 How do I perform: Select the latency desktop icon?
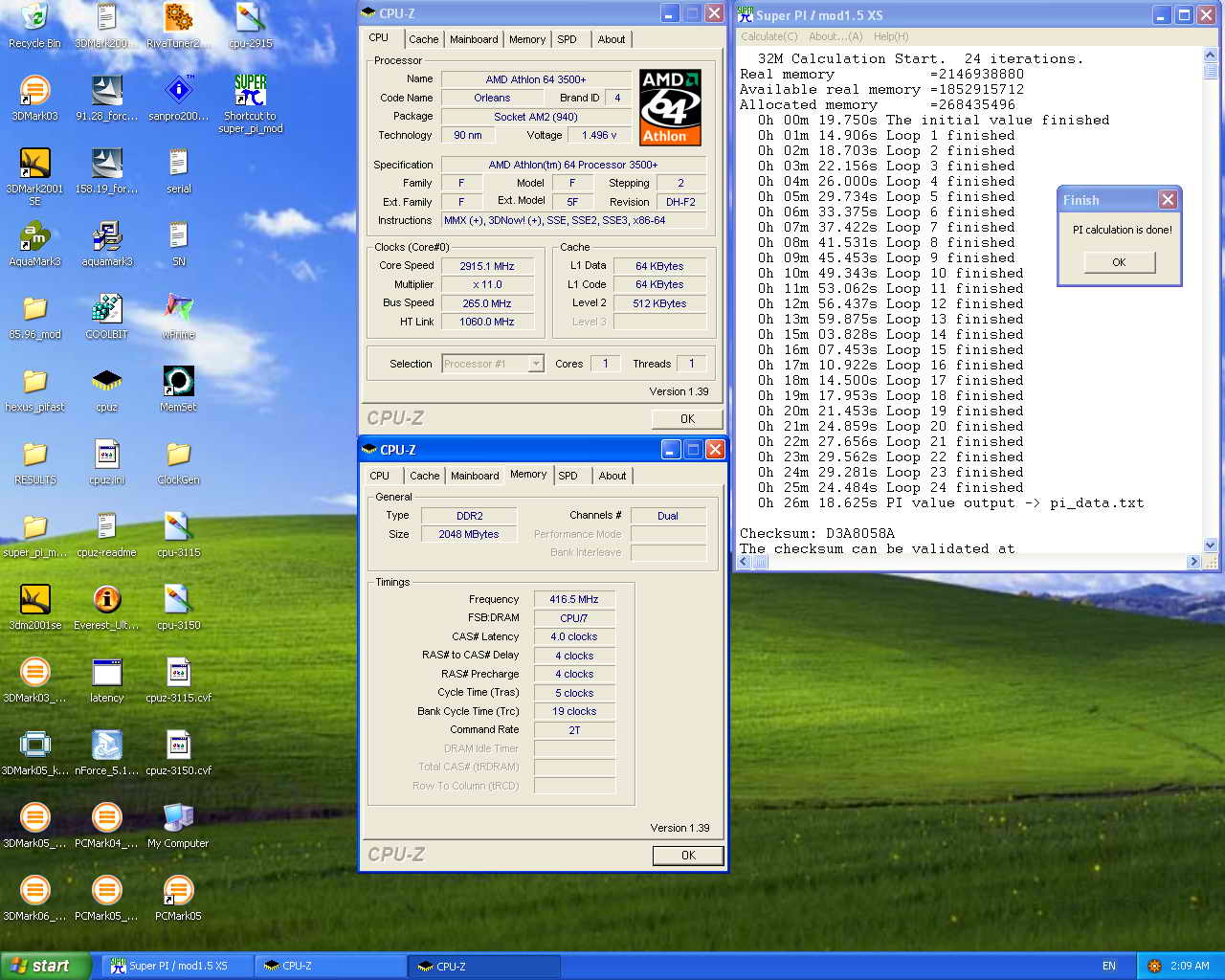click(x=106, y=680)
